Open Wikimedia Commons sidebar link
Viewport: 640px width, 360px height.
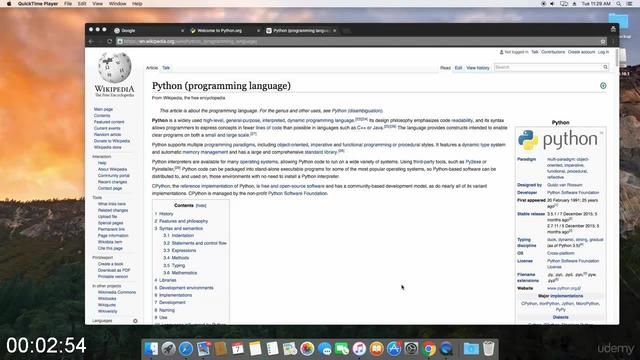[117, 292]
